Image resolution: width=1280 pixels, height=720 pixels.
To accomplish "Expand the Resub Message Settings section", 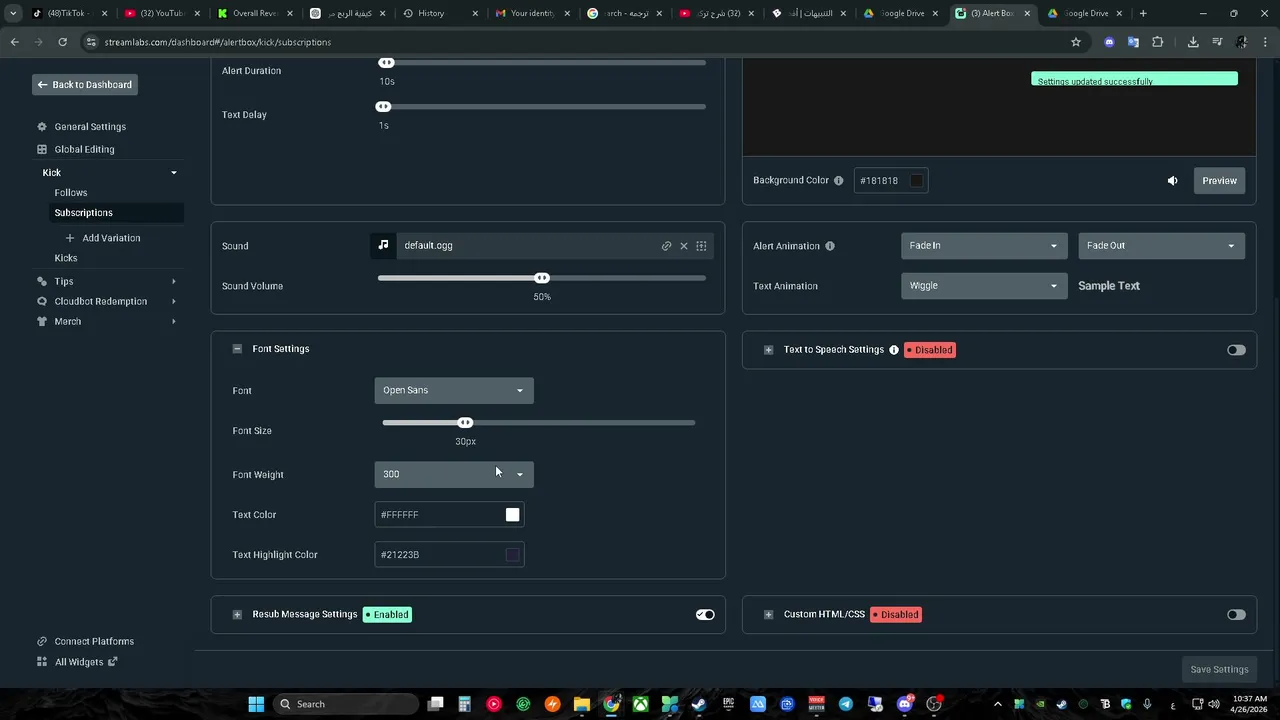I will [x=237, y=615].
